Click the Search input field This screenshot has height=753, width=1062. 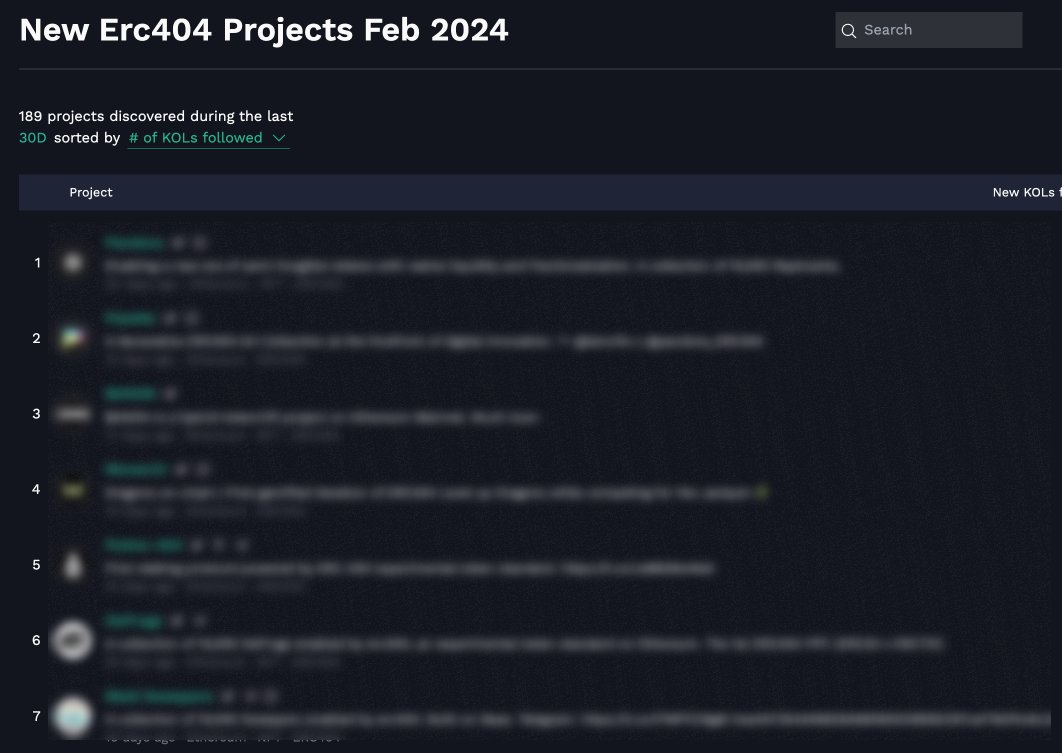928,30
